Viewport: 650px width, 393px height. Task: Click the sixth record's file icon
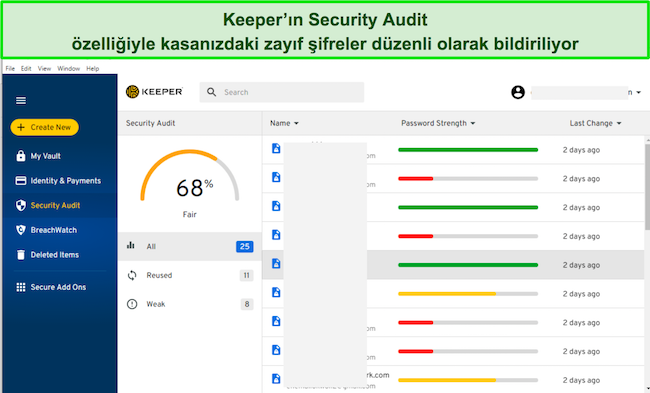click(276, 292)
